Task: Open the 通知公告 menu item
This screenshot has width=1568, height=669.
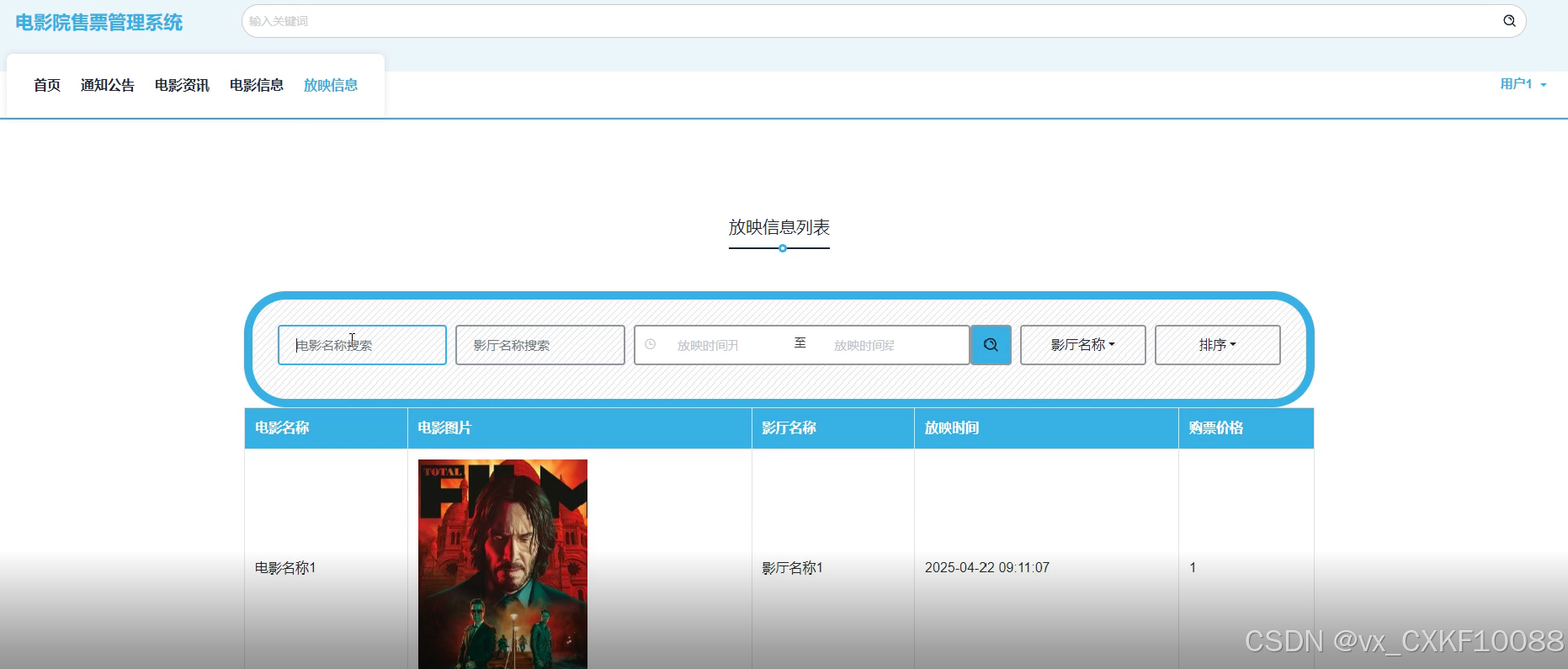Action: (108, 85)
